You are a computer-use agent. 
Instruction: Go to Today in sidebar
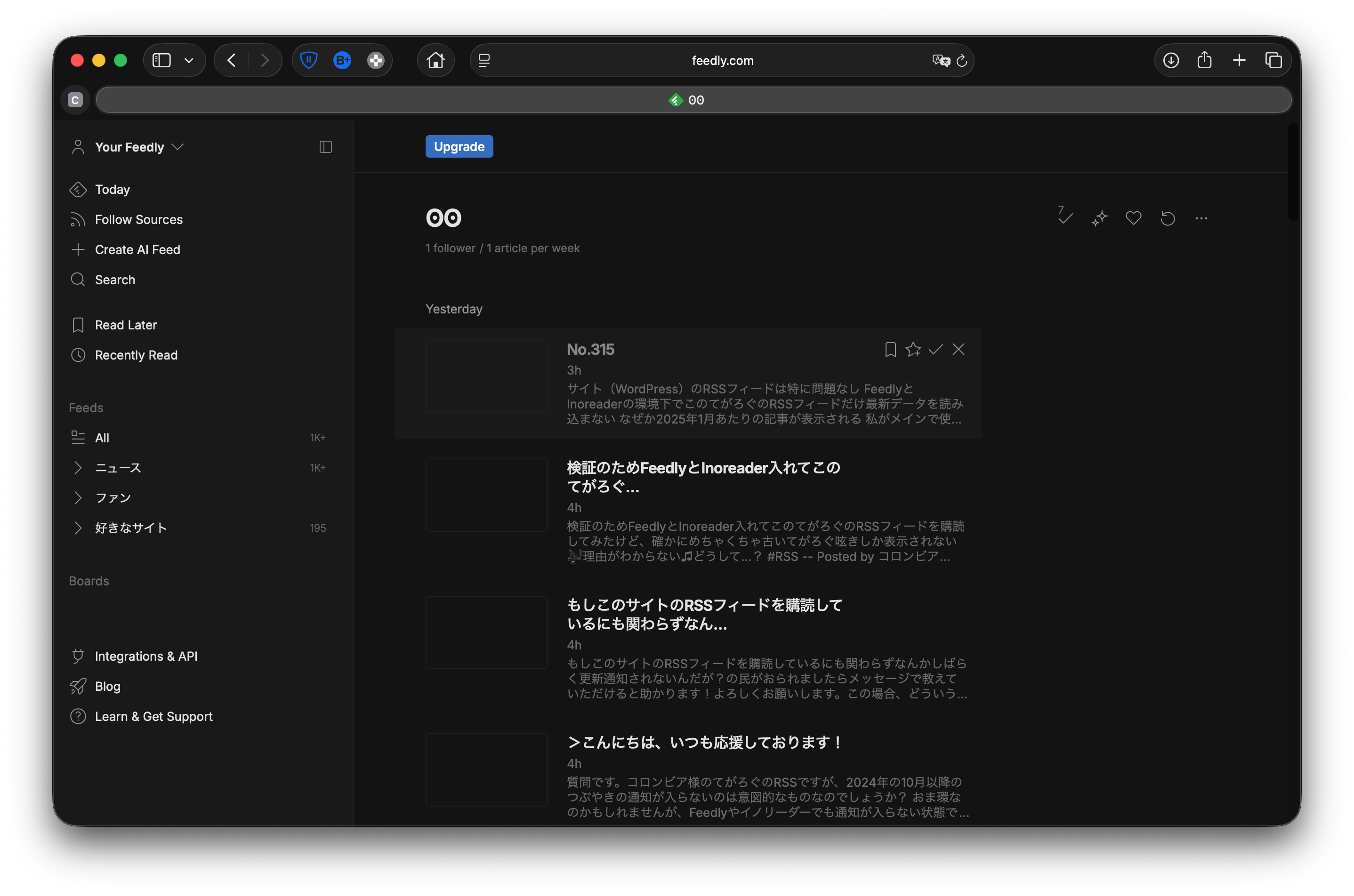pos(112,189)
